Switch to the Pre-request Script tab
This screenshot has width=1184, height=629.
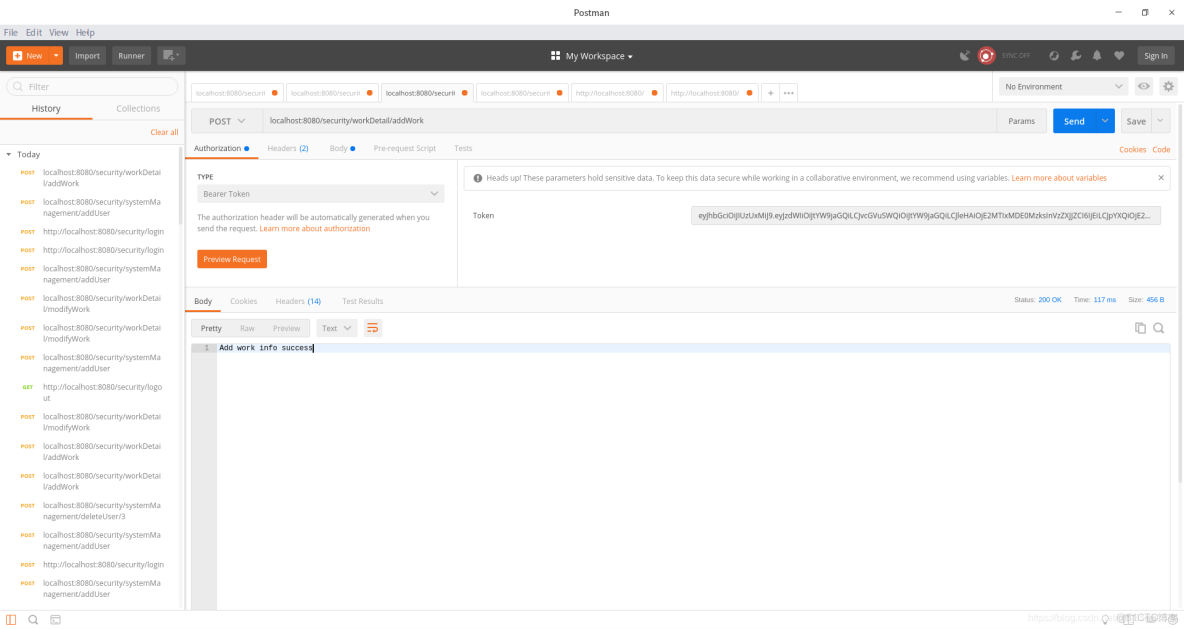click(404, 148)
